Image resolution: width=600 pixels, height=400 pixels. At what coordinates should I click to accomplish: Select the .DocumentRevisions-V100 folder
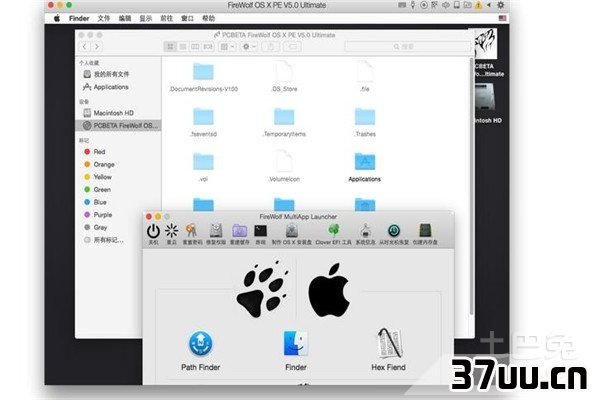(x=203, y=72)
